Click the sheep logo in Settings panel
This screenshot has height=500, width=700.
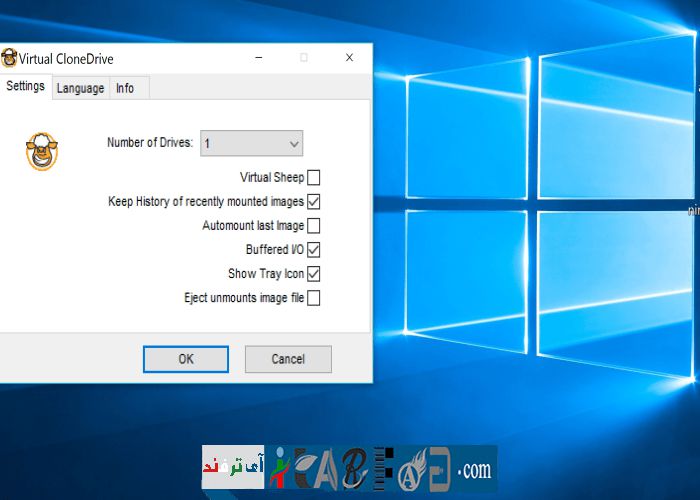pos(41,152)
